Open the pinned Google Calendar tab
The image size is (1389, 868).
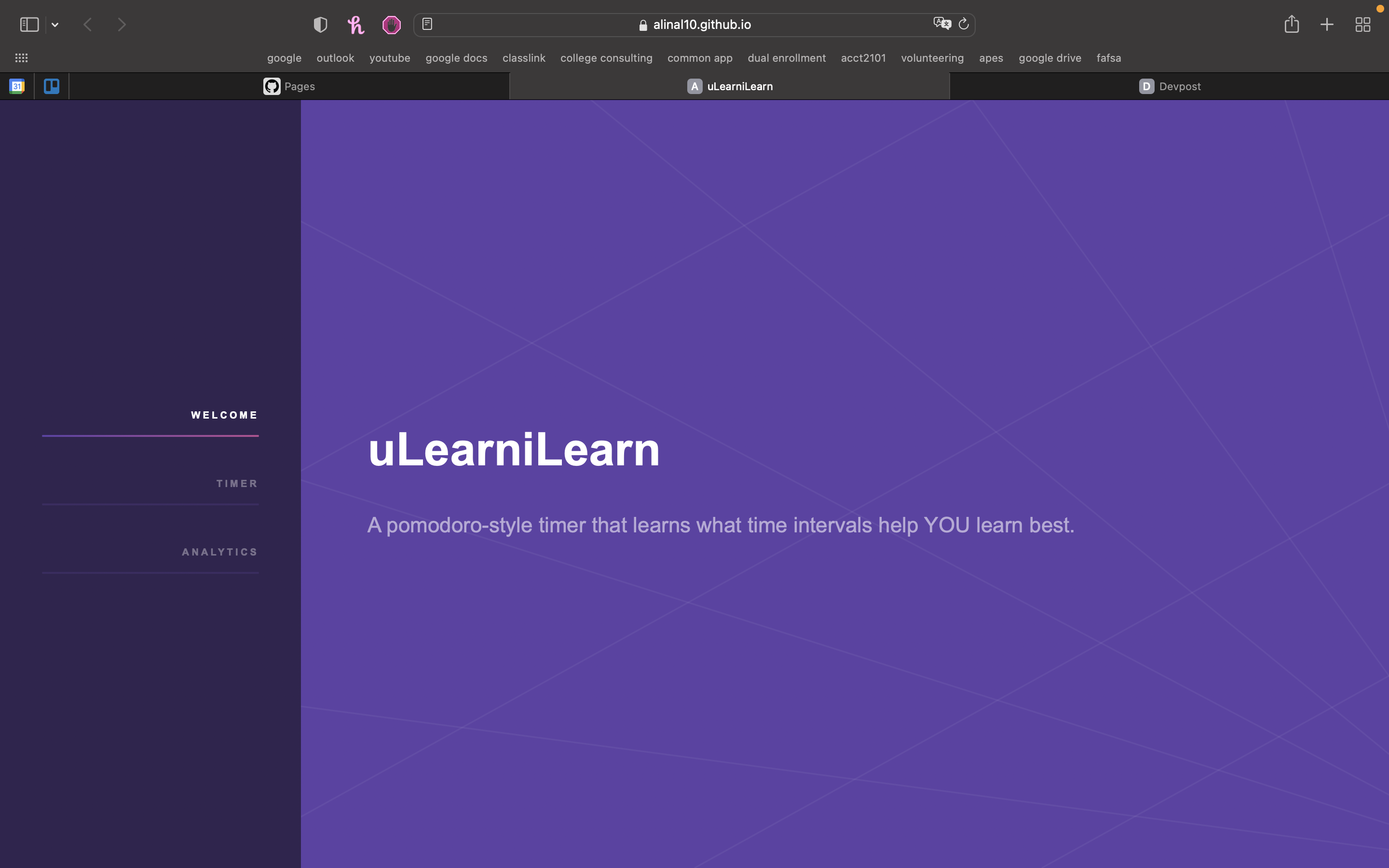tap(17, 86)
